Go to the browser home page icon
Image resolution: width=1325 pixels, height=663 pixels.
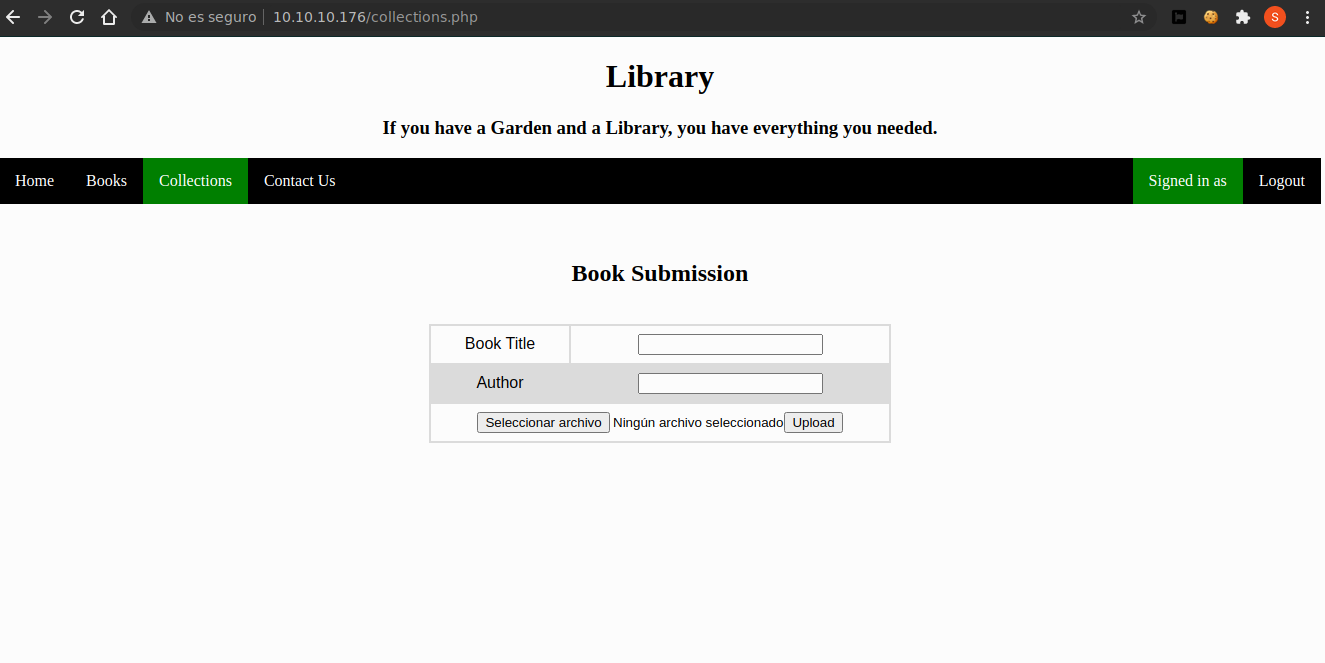click(x=109, y=17)
